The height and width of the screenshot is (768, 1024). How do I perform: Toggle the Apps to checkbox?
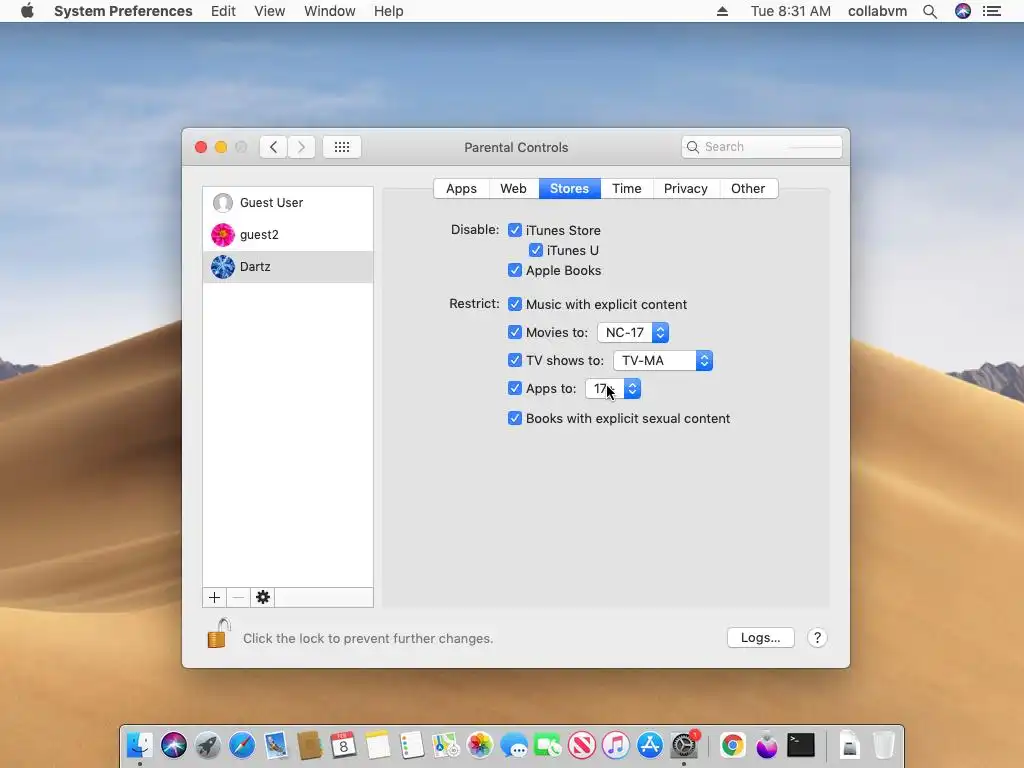point(515,389)
